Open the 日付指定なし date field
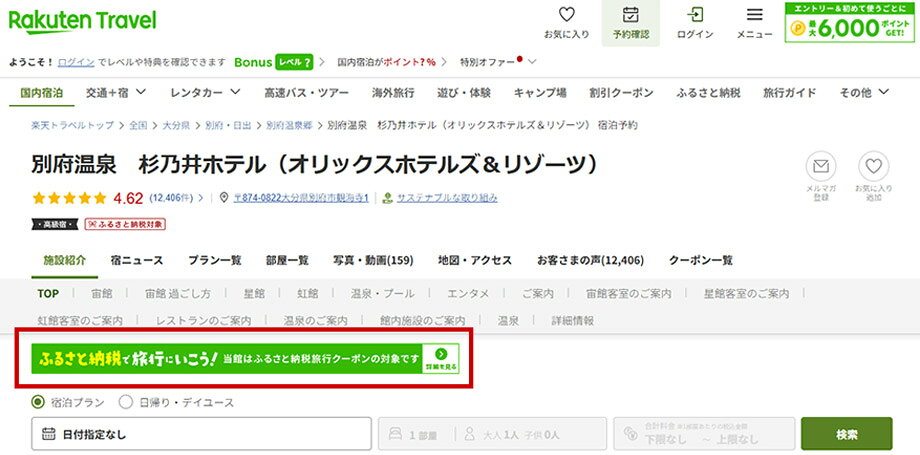920x455 pixels. [x=201, y=434]
